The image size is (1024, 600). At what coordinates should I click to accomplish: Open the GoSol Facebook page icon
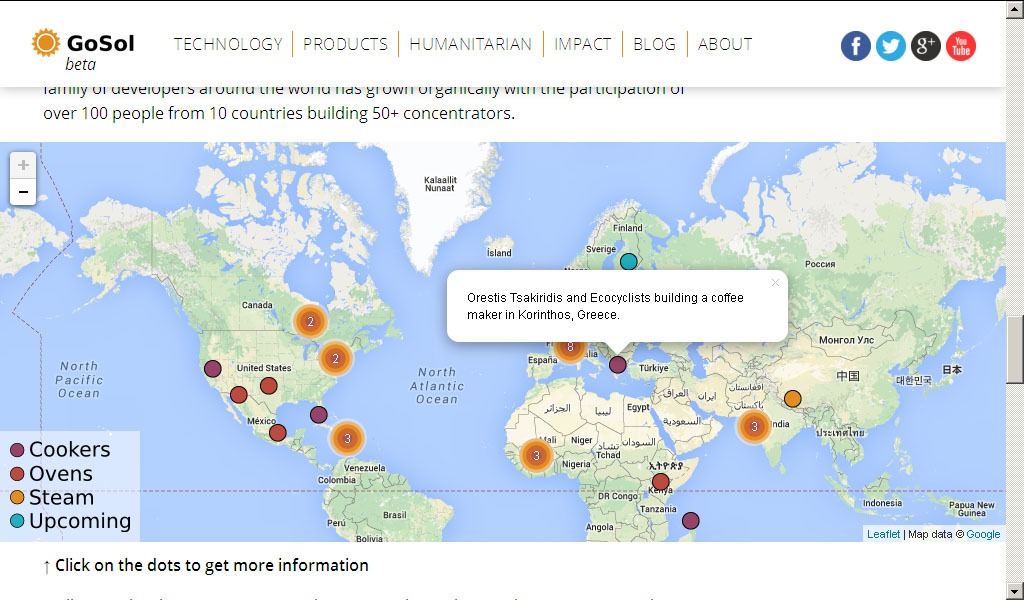point(855,46)
